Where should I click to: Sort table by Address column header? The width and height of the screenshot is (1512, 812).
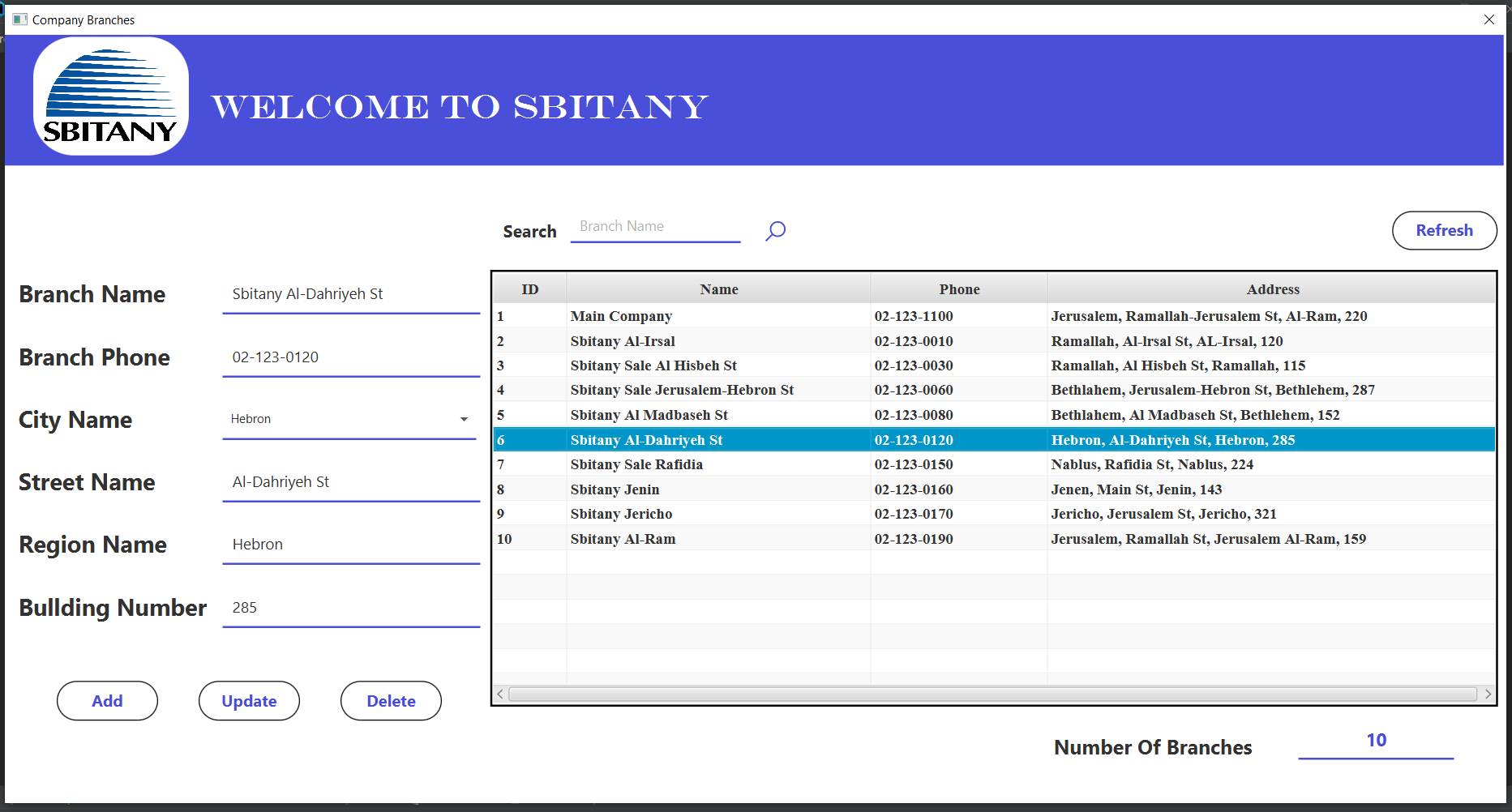(1272, 289)
